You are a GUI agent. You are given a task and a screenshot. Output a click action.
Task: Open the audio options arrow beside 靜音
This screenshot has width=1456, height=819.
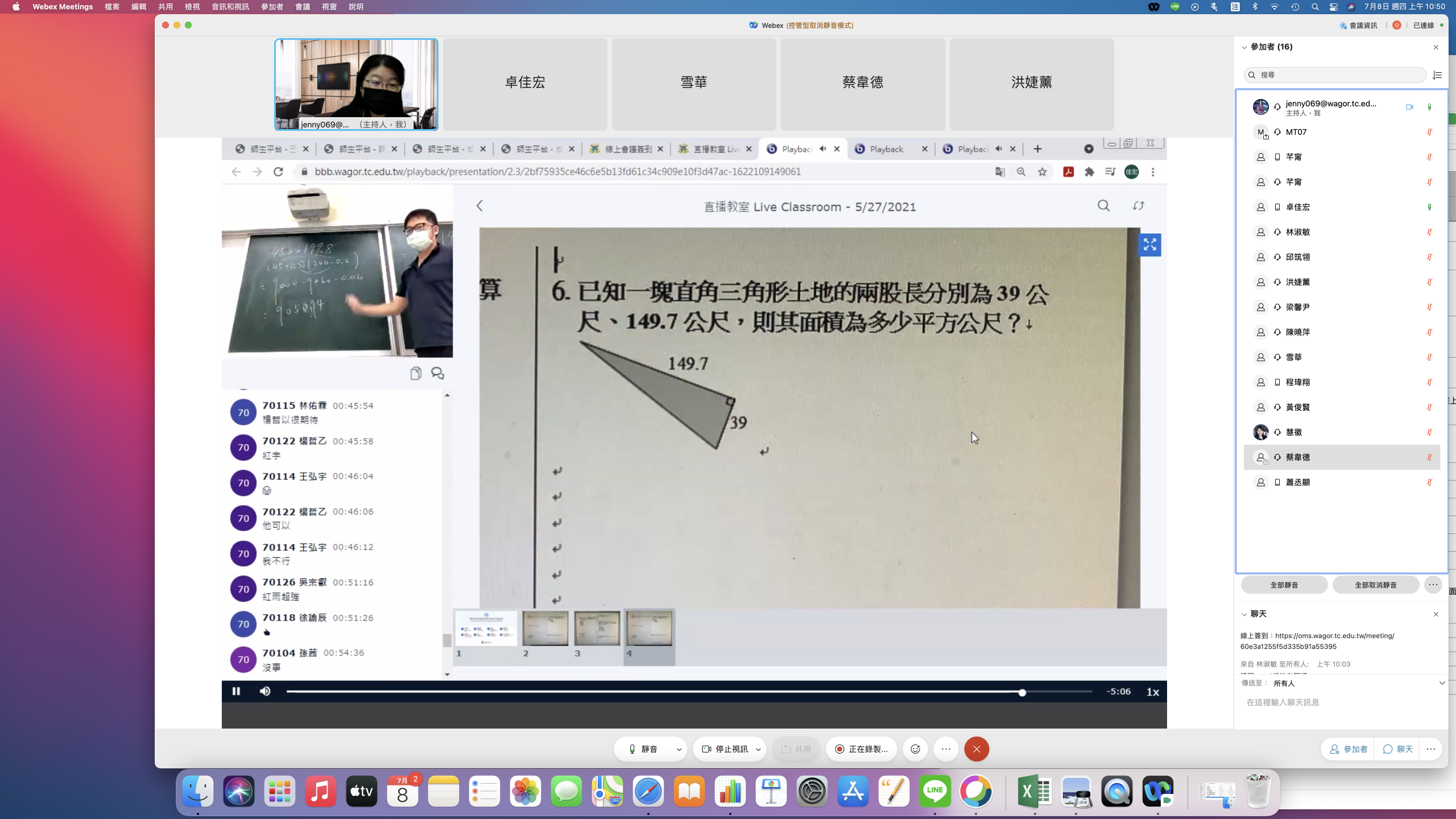679,750
